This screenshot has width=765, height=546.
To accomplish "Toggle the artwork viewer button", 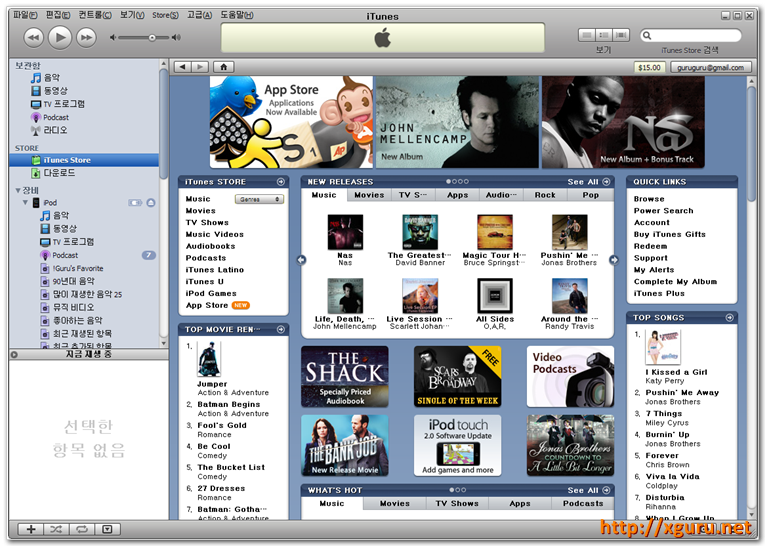I will click(107, 529).
